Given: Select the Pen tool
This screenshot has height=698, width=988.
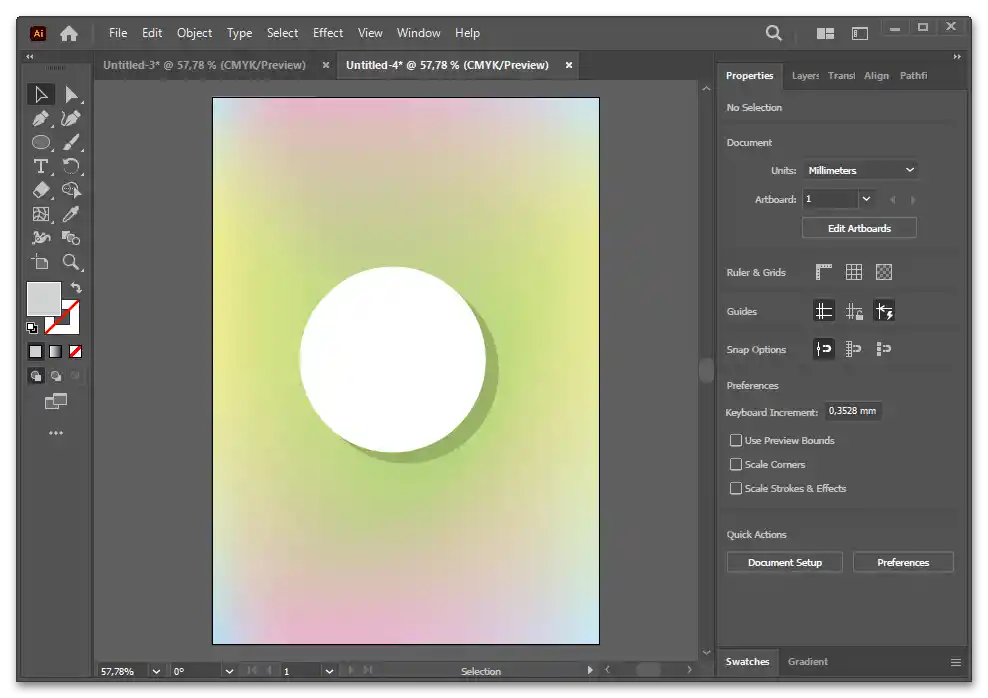Looking at the screenshot, I should 41,119.
